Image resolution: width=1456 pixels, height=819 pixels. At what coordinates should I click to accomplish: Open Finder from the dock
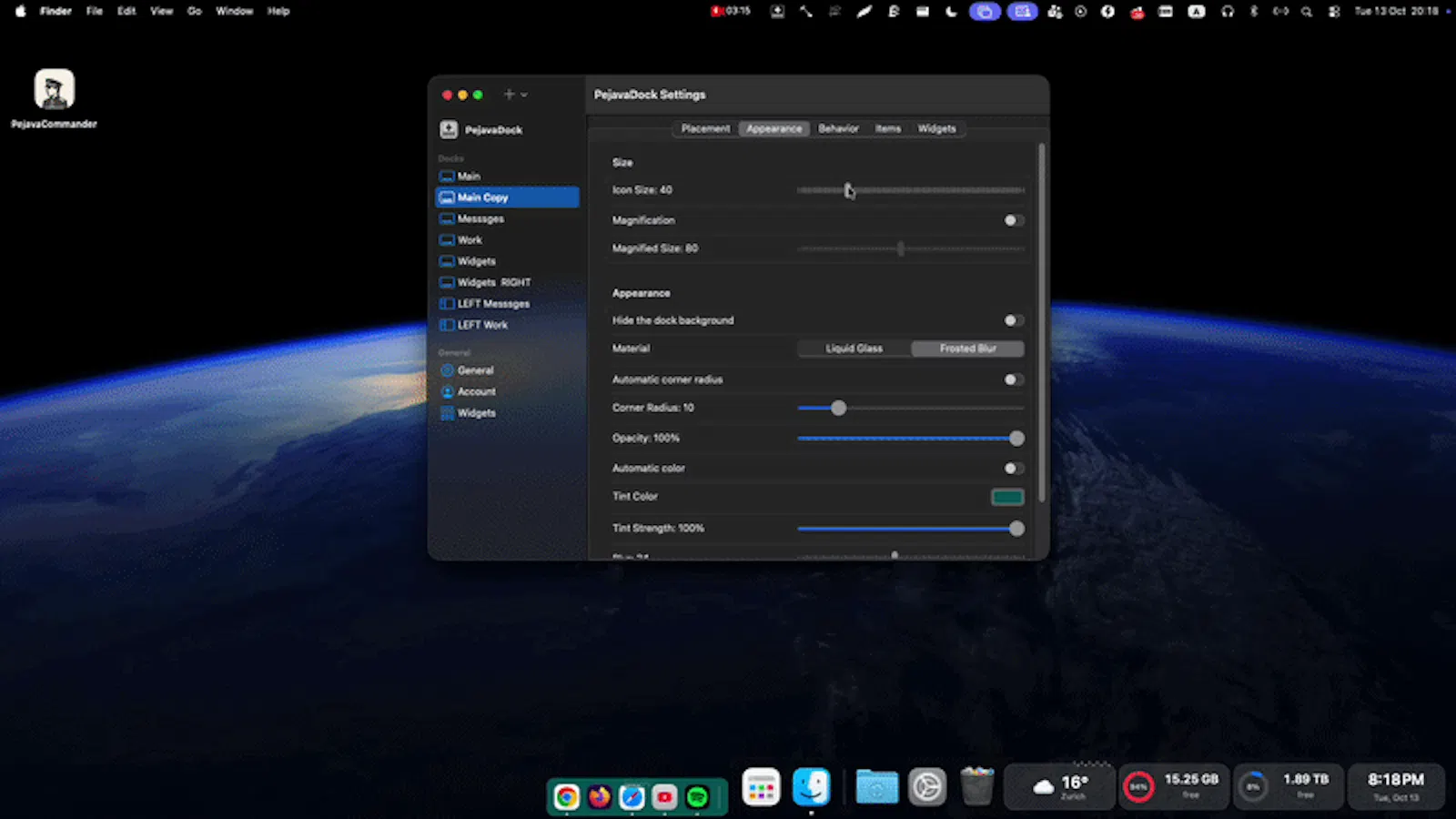811,788
